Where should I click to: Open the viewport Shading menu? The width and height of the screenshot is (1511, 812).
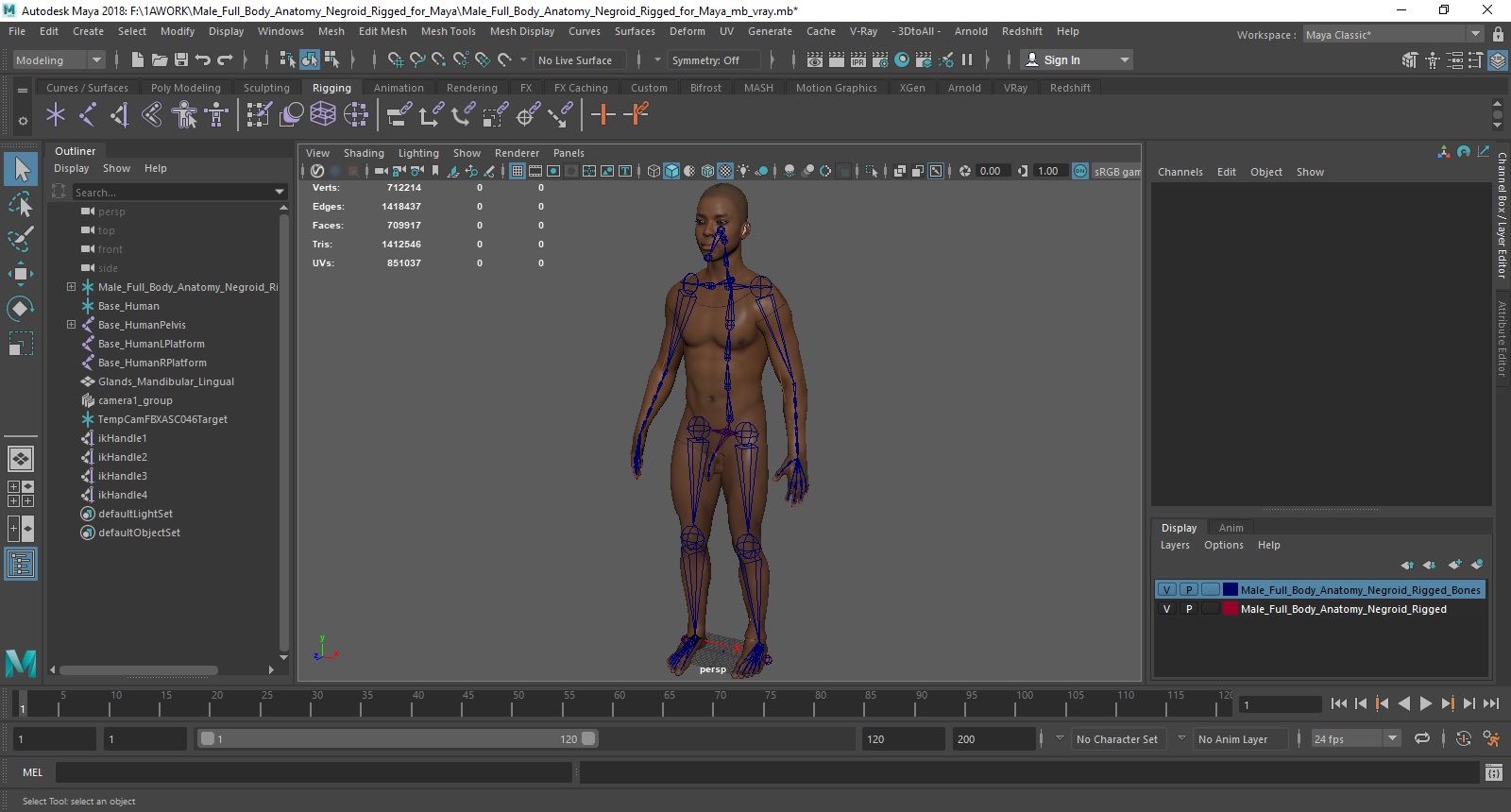364,153
